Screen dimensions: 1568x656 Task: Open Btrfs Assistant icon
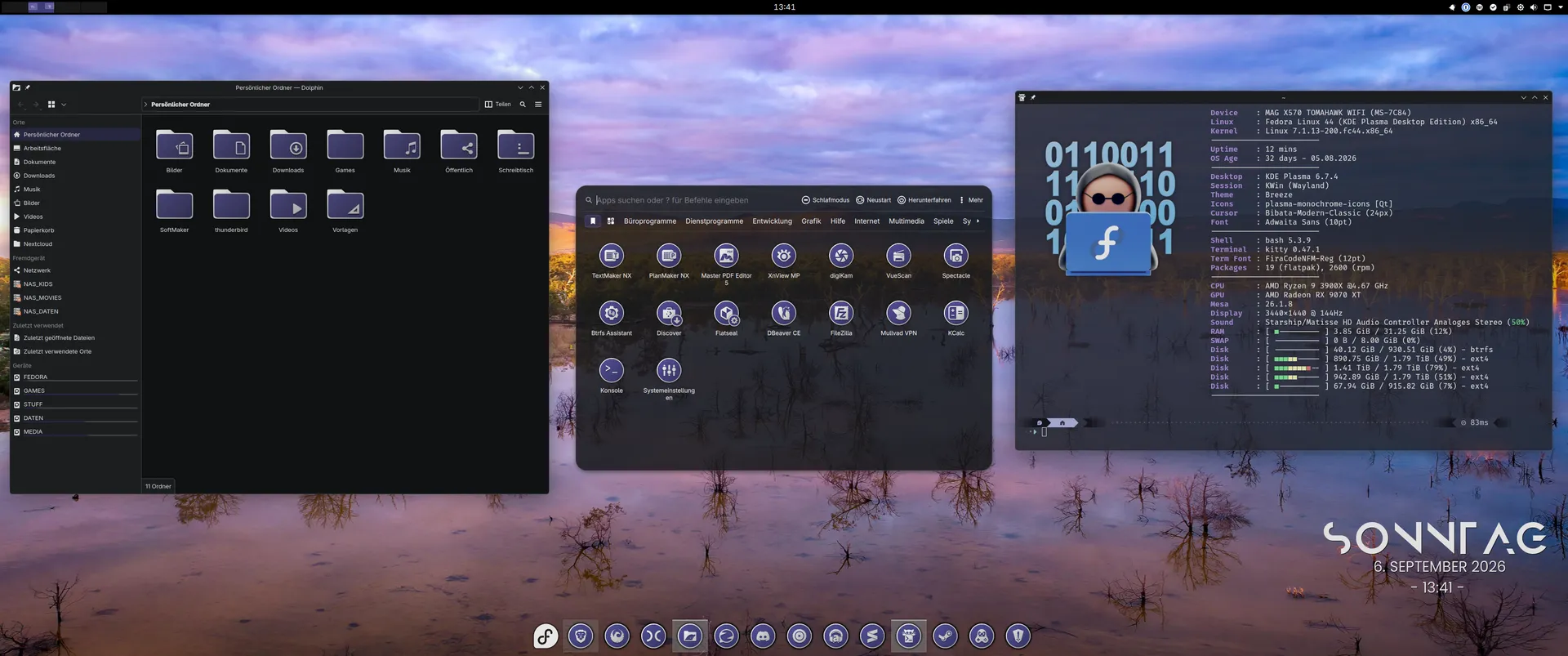611,313
